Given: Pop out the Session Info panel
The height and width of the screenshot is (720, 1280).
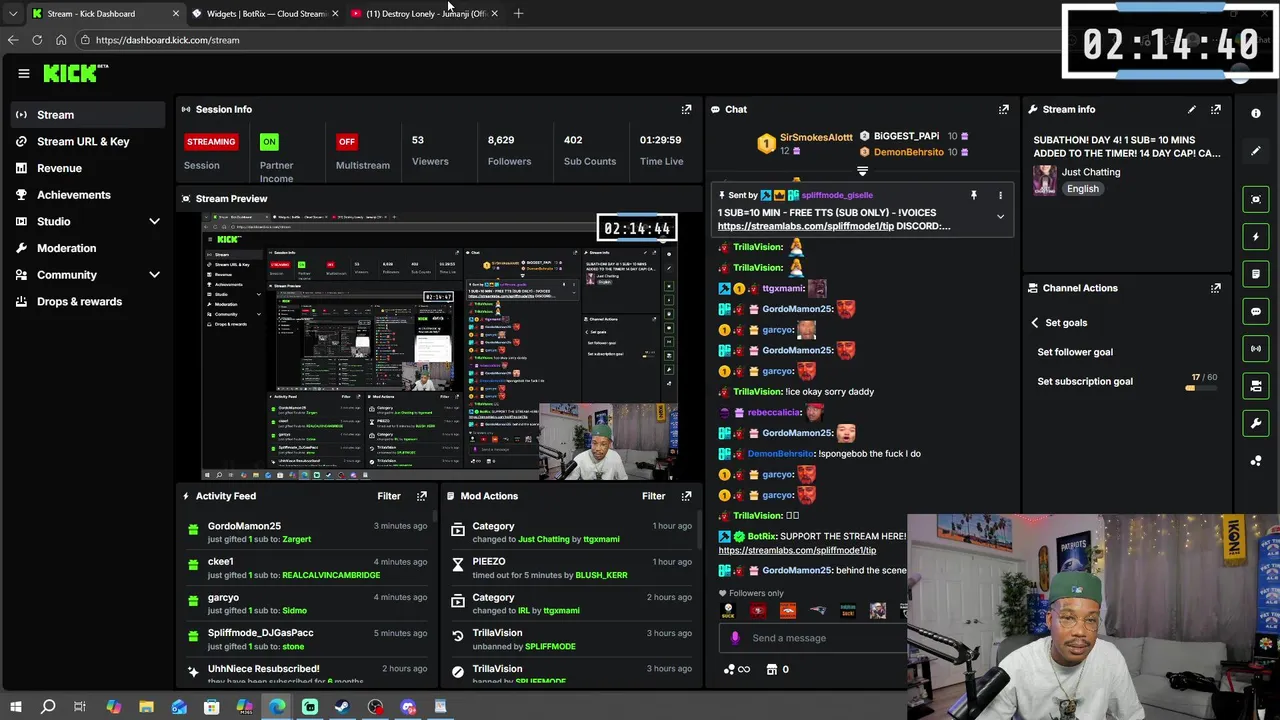Looking at the screenshot, I should pyautogui.click(x=686, y=109).
